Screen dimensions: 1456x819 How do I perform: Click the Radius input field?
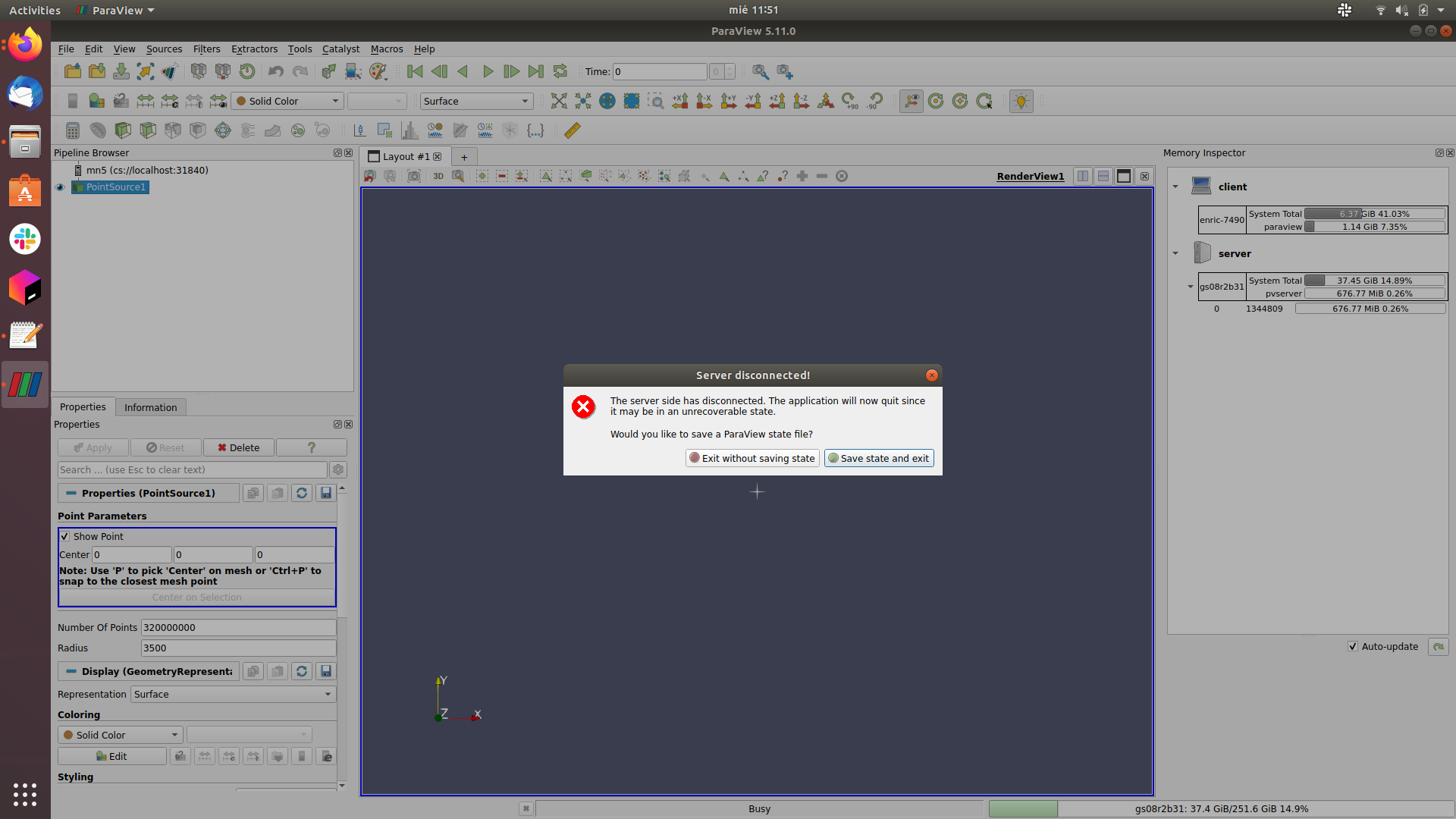point(239,648)
